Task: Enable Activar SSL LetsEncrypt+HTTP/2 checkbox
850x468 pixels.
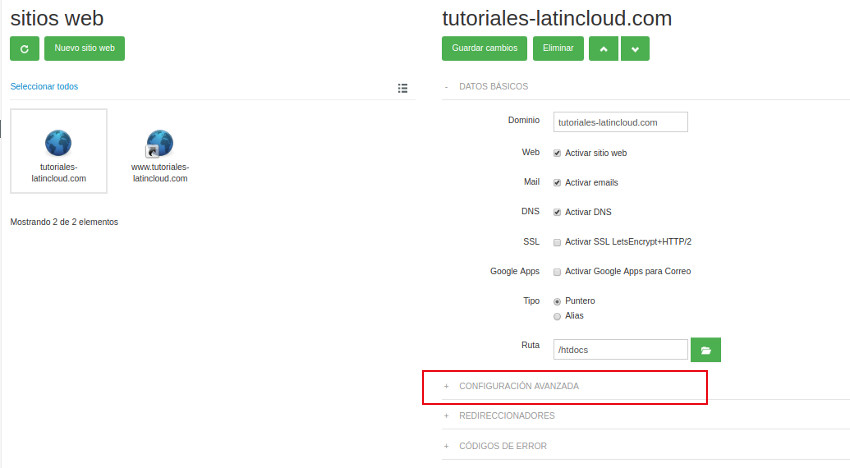Action: (557, 242)
